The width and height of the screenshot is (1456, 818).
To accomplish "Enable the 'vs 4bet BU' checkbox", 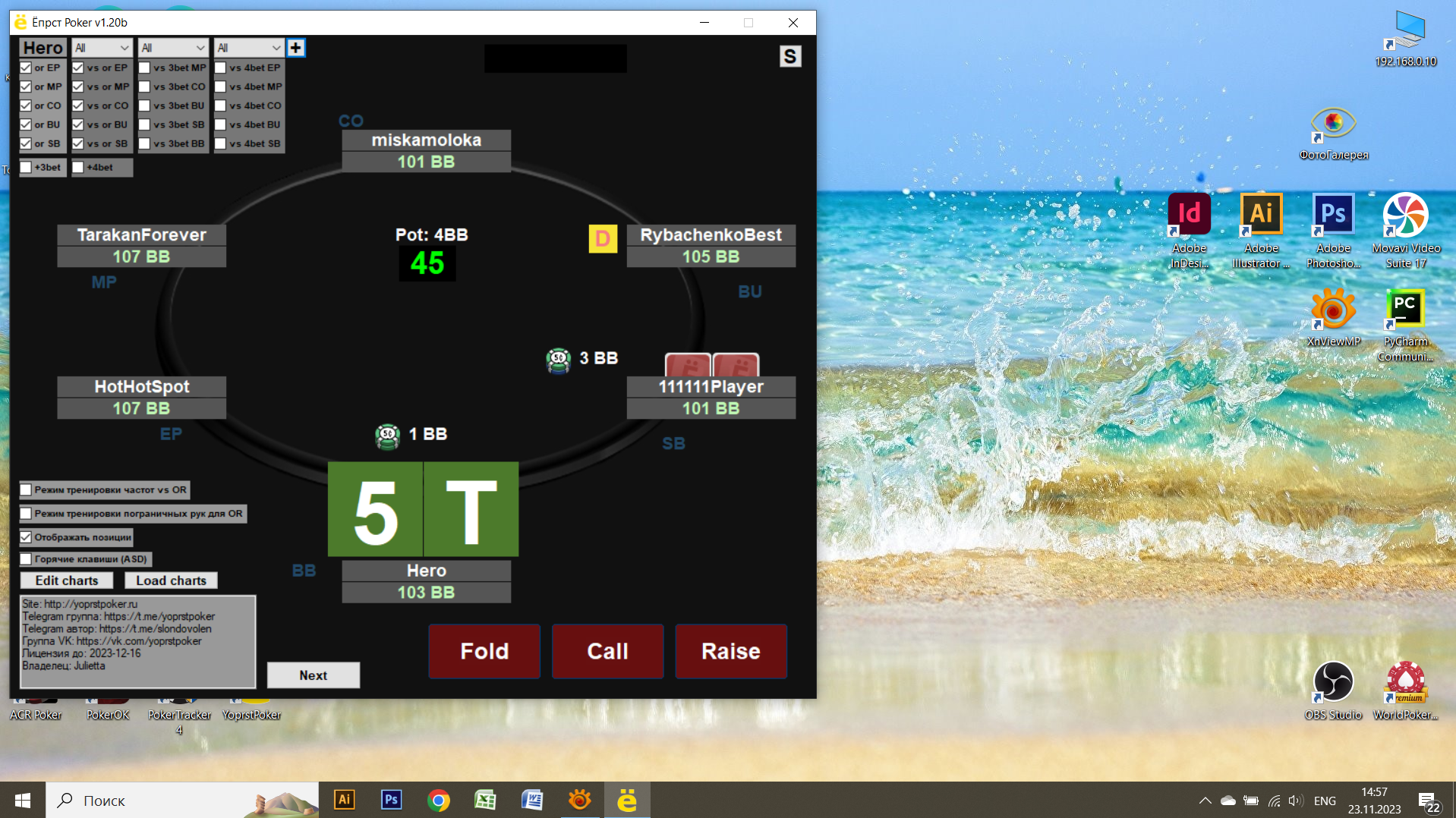I will 220,124.
